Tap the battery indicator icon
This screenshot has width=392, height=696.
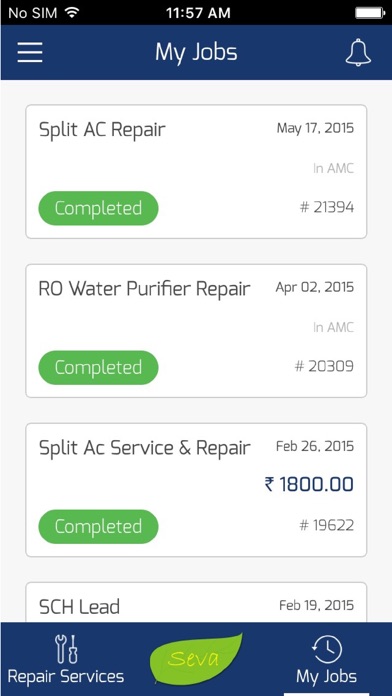pos(370,12)
